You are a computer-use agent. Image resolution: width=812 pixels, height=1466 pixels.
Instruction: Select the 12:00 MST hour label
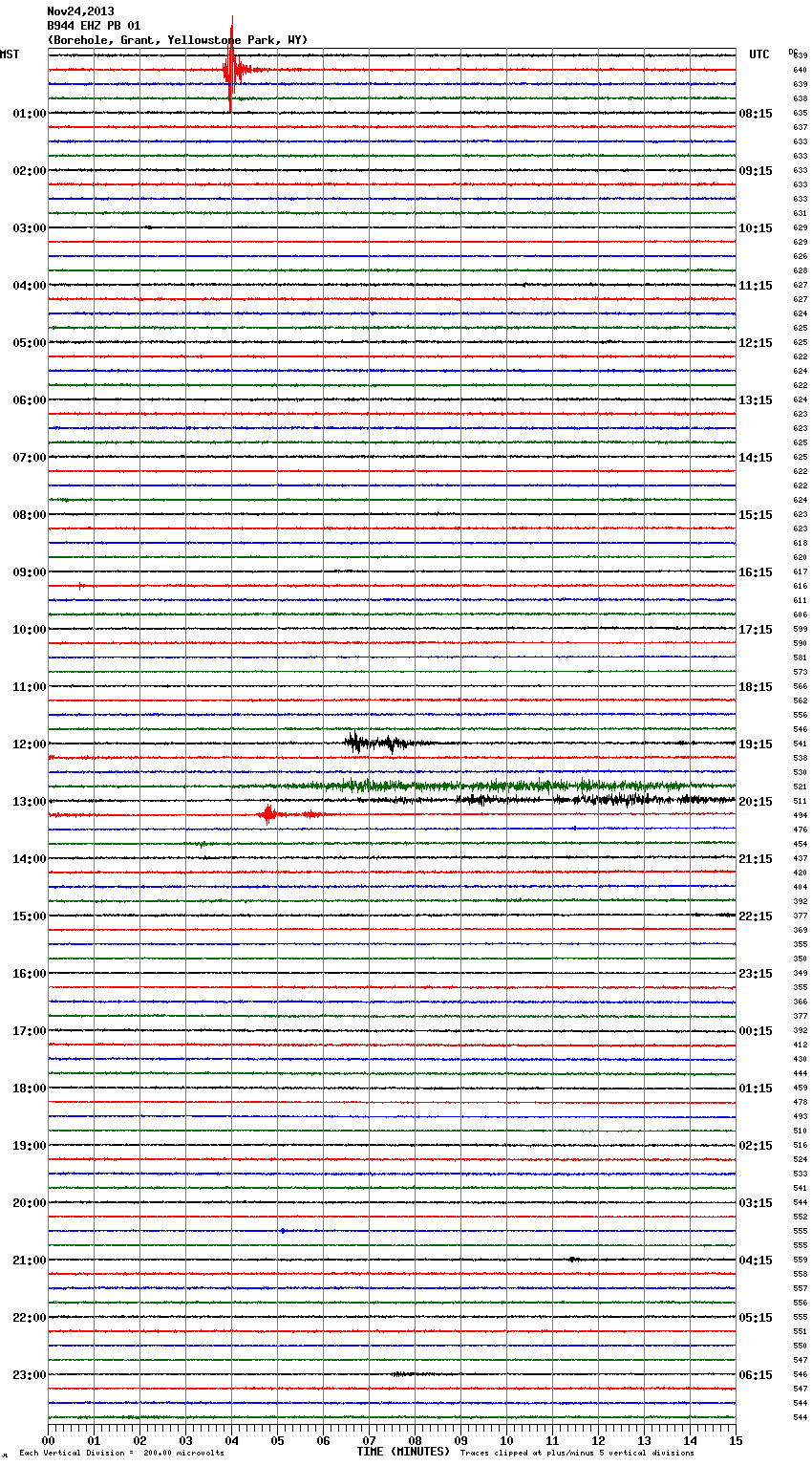tap(30, 744)
